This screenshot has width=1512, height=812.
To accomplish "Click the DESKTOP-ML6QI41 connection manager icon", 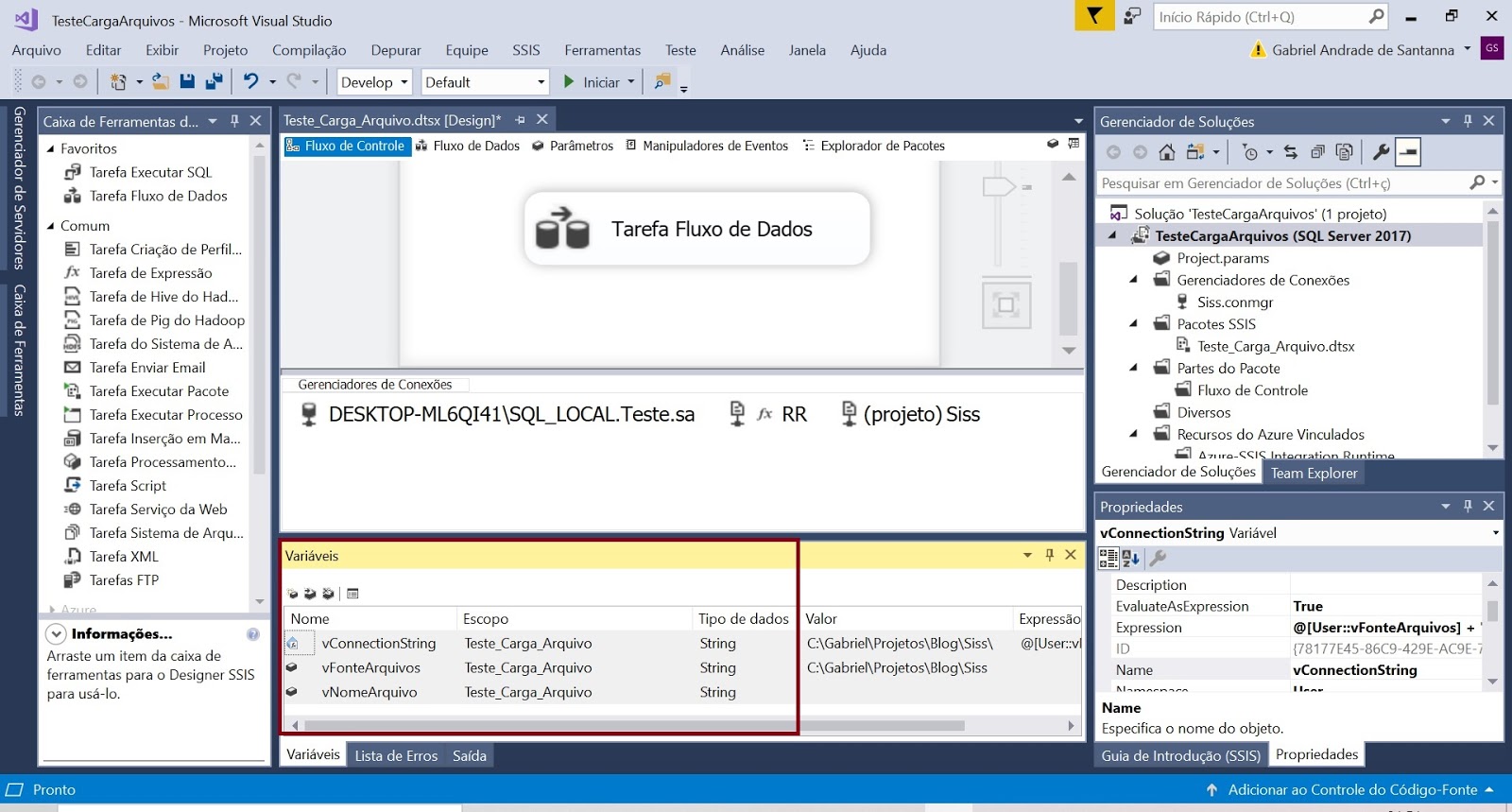I will click(308, 414).
